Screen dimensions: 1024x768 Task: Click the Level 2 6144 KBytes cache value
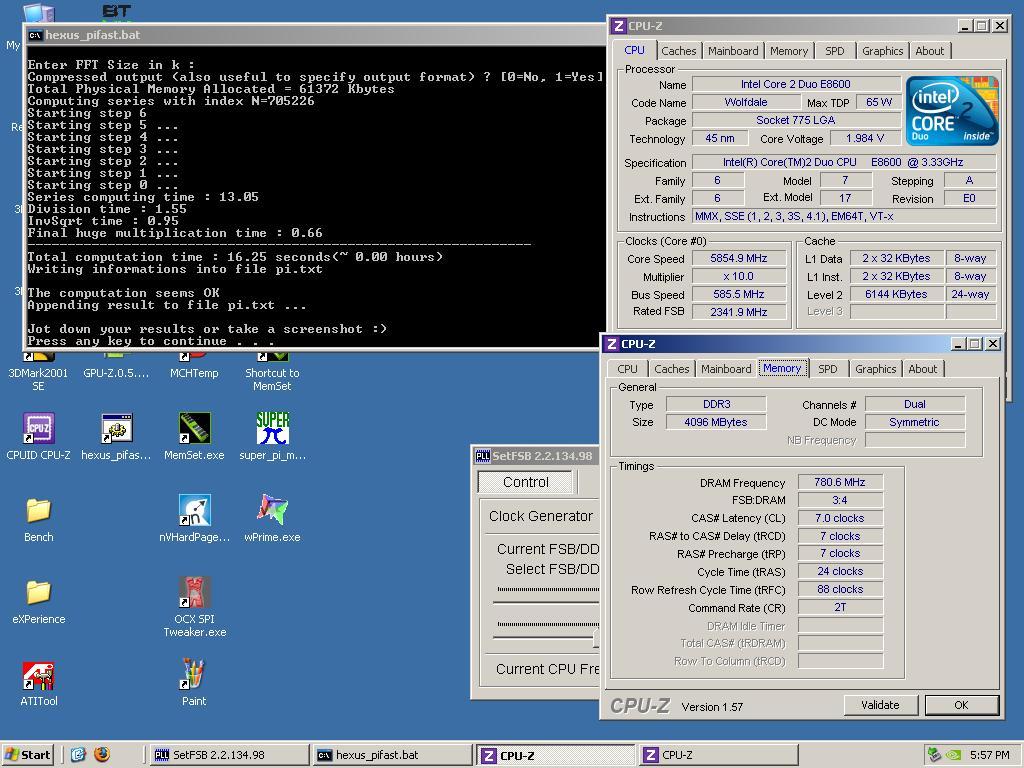click(896, 295)
